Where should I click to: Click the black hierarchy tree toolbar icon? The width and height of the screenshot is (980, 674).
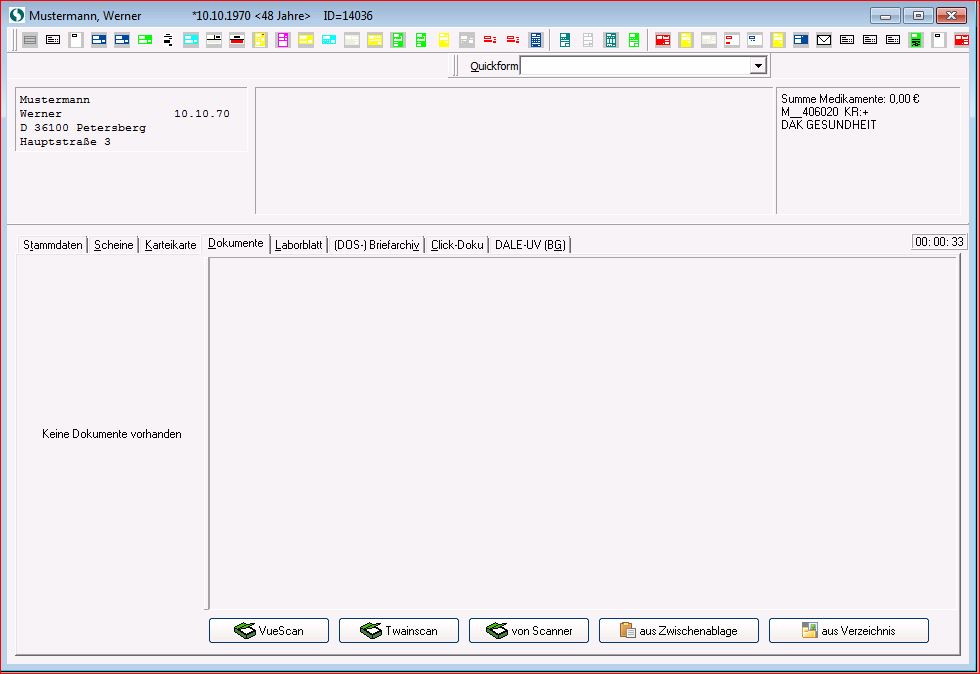tap(168, 40)
